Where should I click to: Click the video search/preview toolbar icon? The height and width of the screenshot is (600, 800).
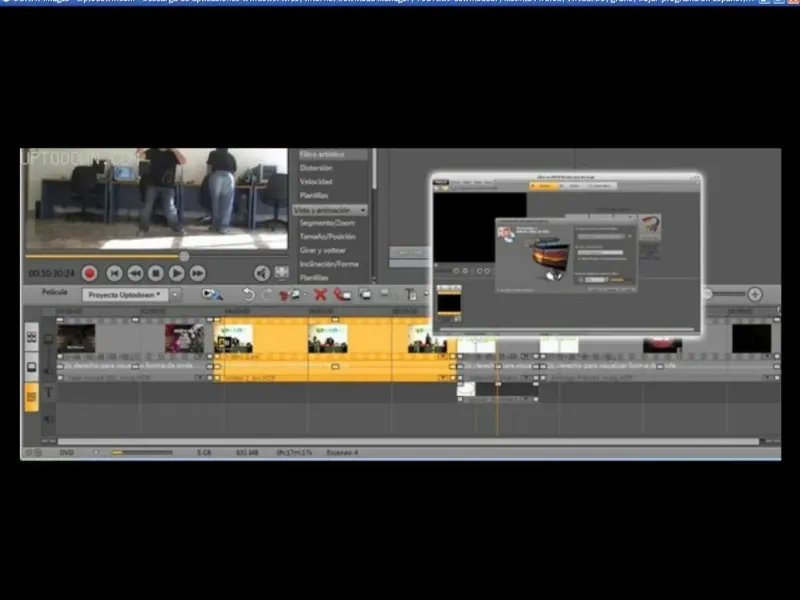pos(212,294)
